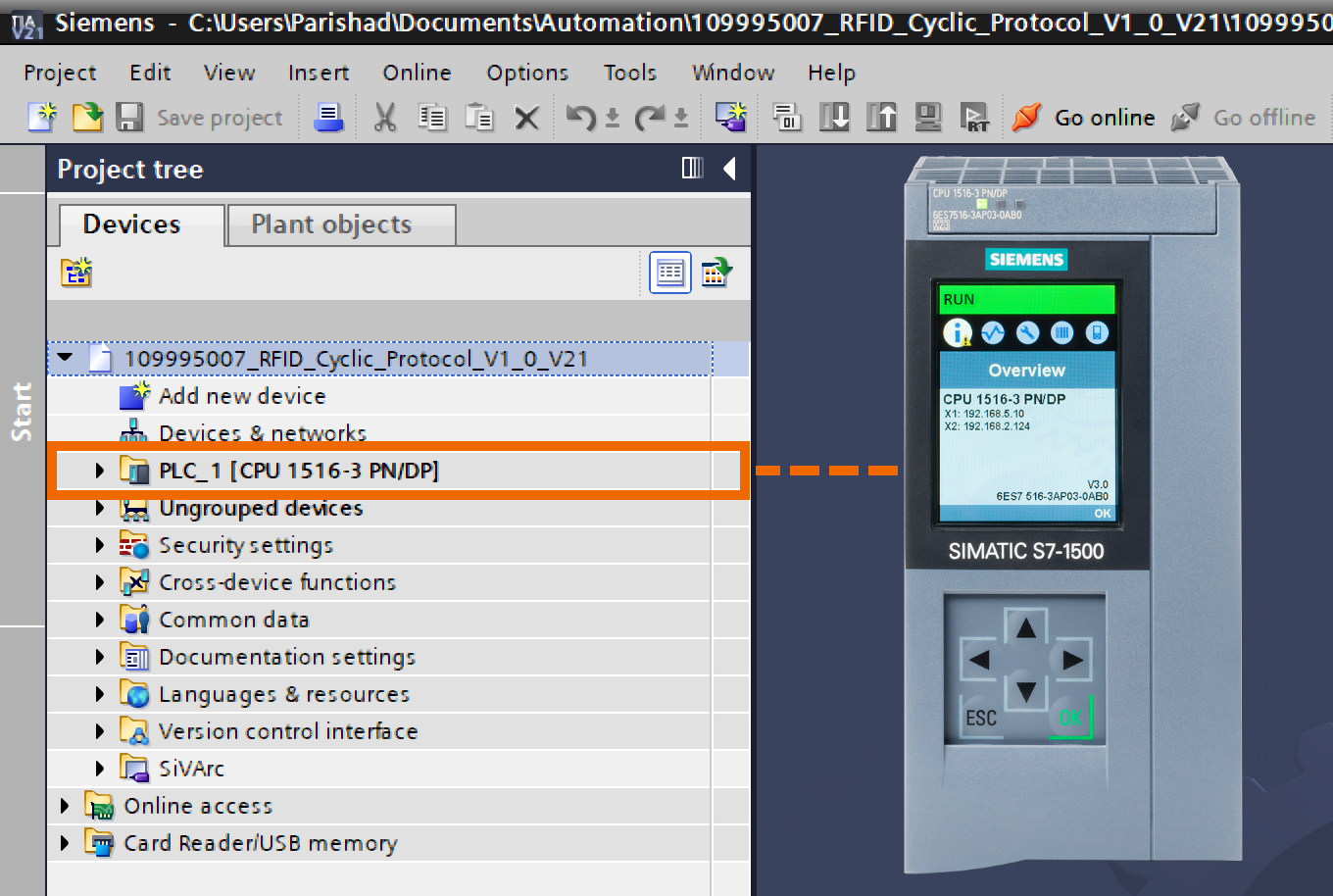
Task: Click the Online access icon
Action: point(99,806)
